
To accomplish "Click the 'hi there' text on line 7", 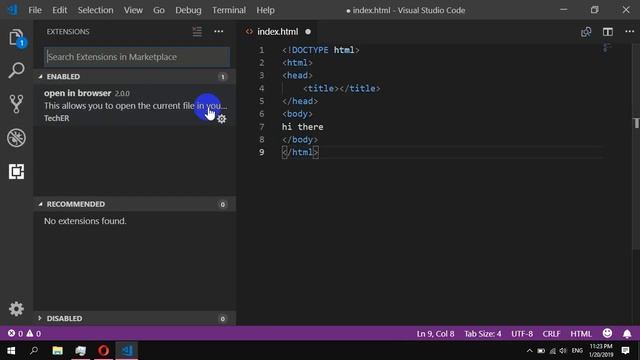I will (302, 127).
